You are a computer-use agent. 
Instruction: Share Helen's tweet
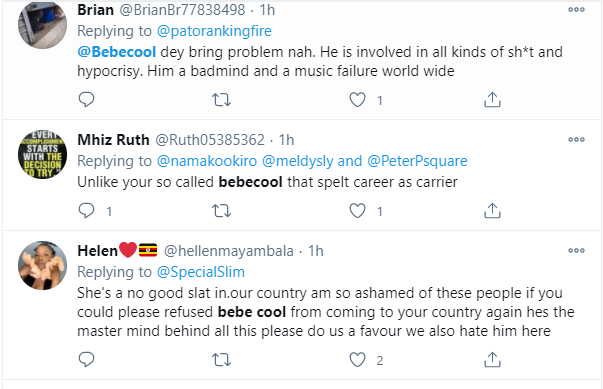pyautogui.click(x=492, y=360)
